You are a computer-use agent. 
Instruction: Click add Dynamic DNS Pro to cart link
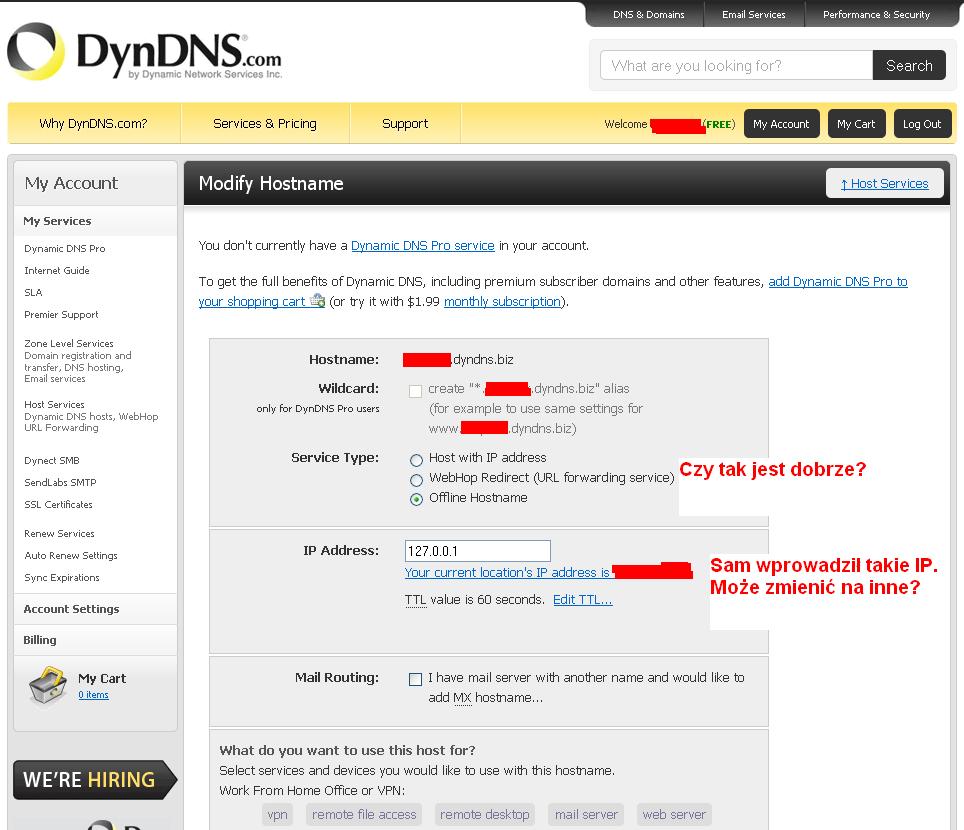tap(838, 281)
